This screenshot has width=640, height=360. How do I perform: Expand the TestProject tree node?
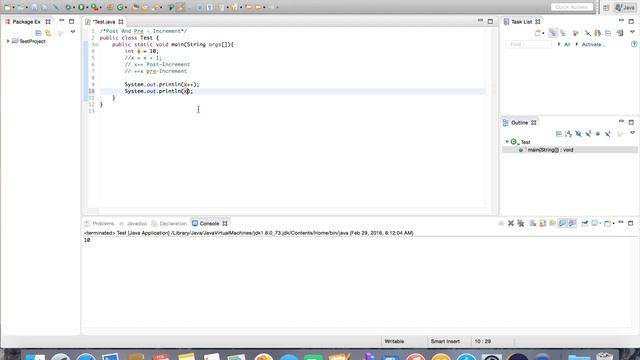8,41
